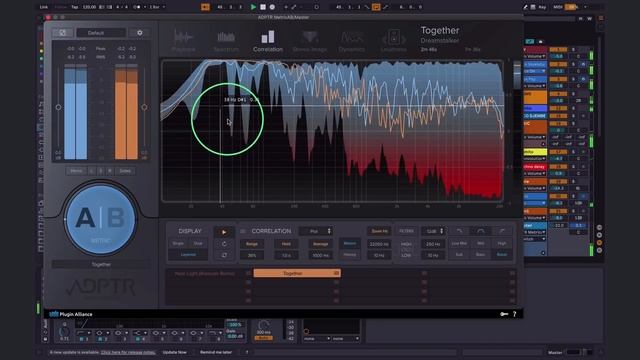Adjust the orange B meter level handle
The height and width of the screenshot is (360, 640).
click(144, 107)
